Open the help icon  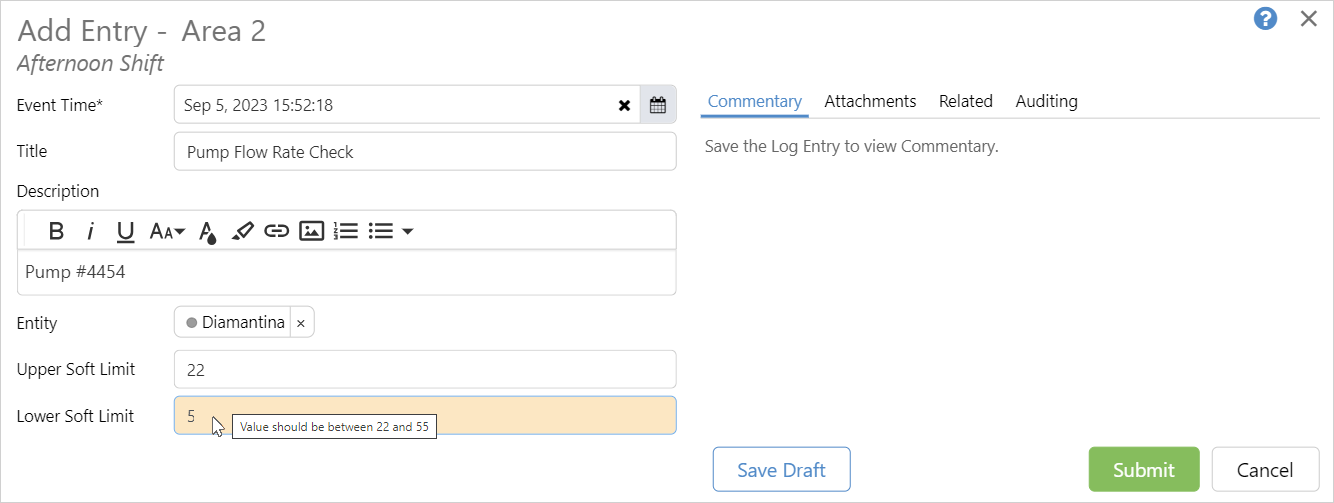coord(1265,18)
